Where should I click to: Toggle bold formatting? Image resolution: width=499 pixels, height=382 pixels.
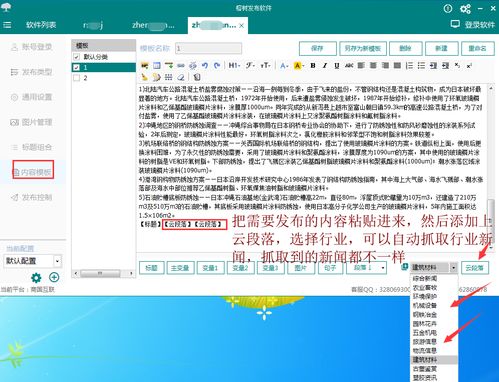click(x=313, y=66)
